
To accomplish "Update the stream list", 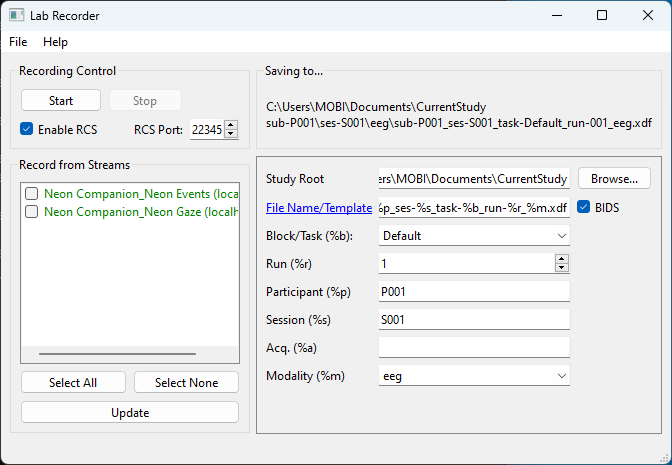I will point(130,412).
